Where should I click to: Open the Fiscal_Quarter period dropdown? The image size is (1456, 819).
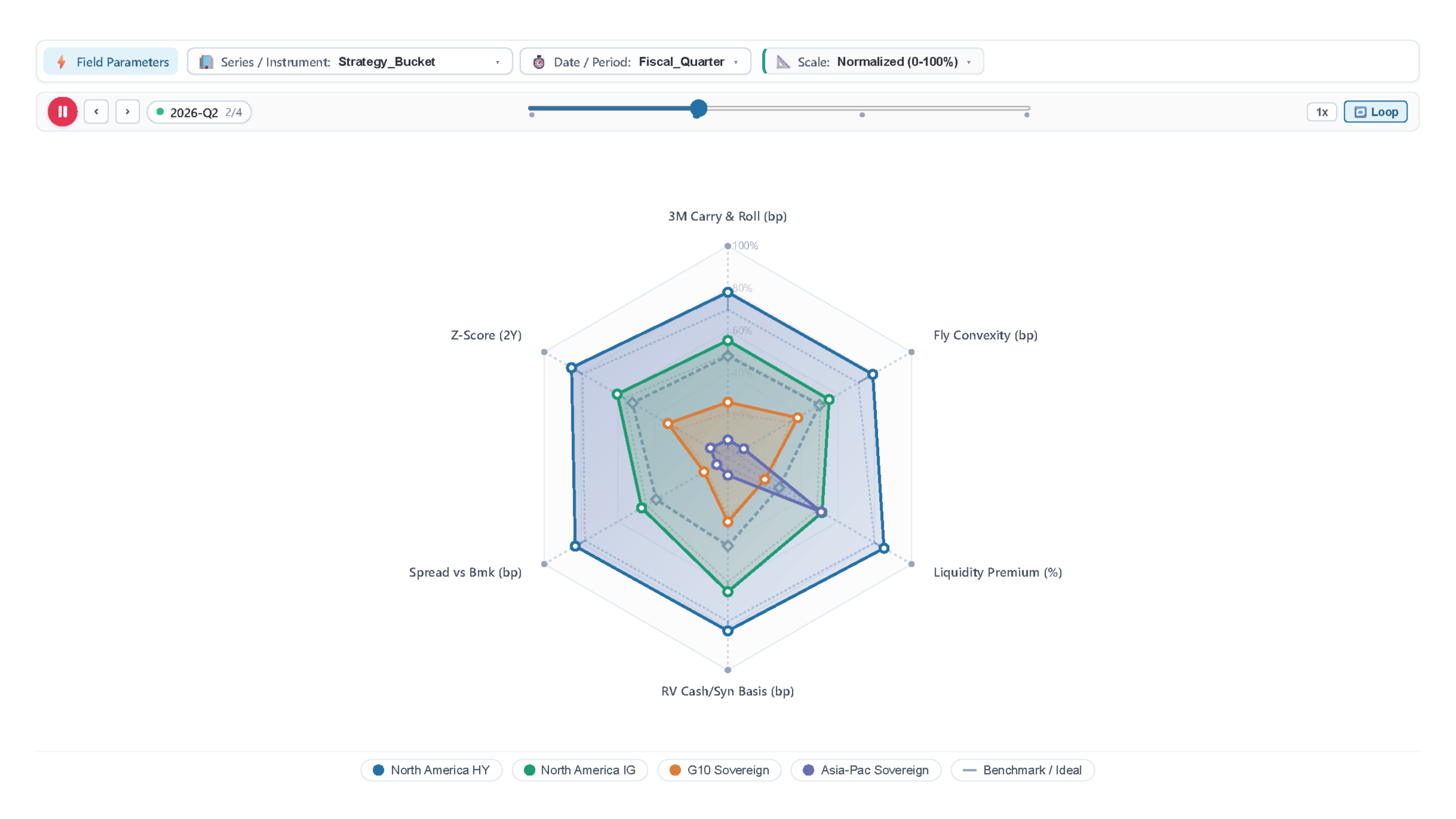635,62
